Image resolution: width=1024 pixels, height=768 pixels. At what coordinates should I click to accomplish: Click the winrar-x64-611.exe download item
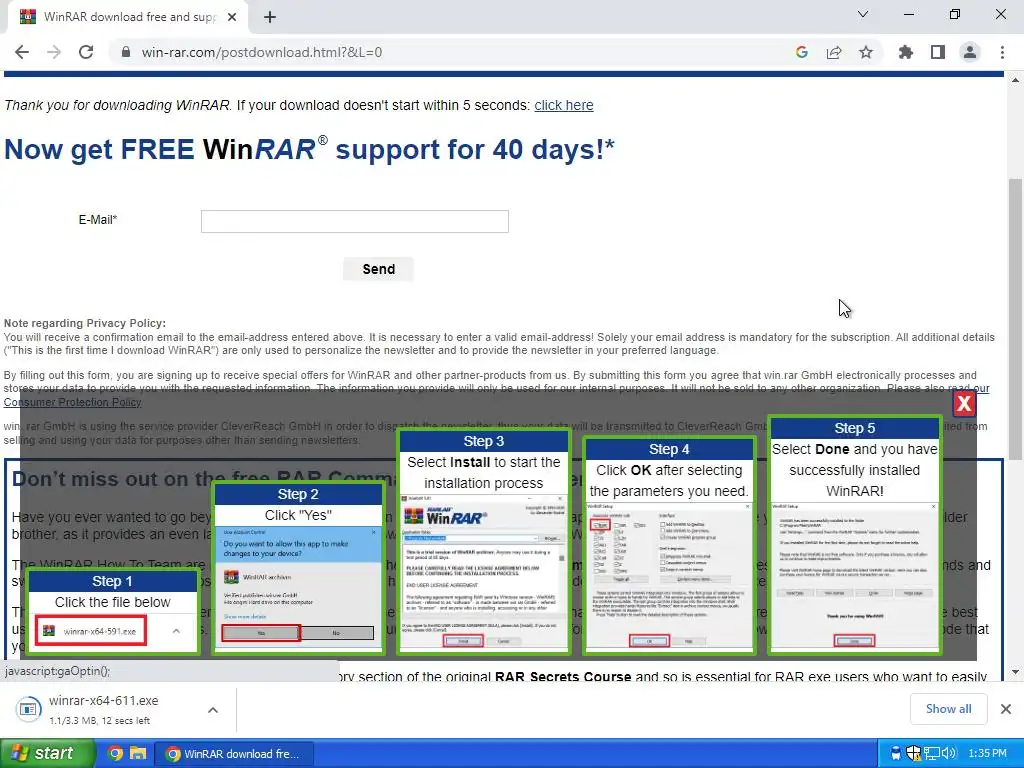click(x=103, y=709)
